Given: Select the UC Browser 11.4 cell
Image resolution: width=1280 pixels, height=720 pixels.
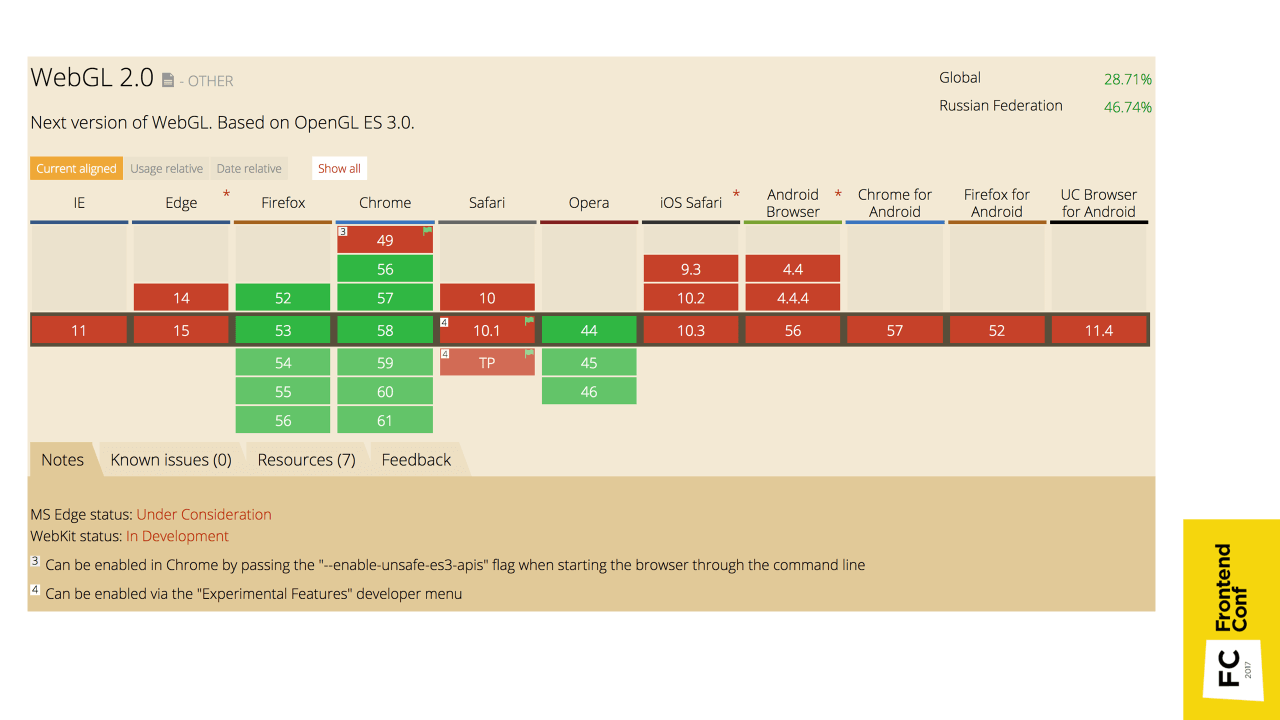Looking at the screenshot, I should click(x=1099, y=330).
